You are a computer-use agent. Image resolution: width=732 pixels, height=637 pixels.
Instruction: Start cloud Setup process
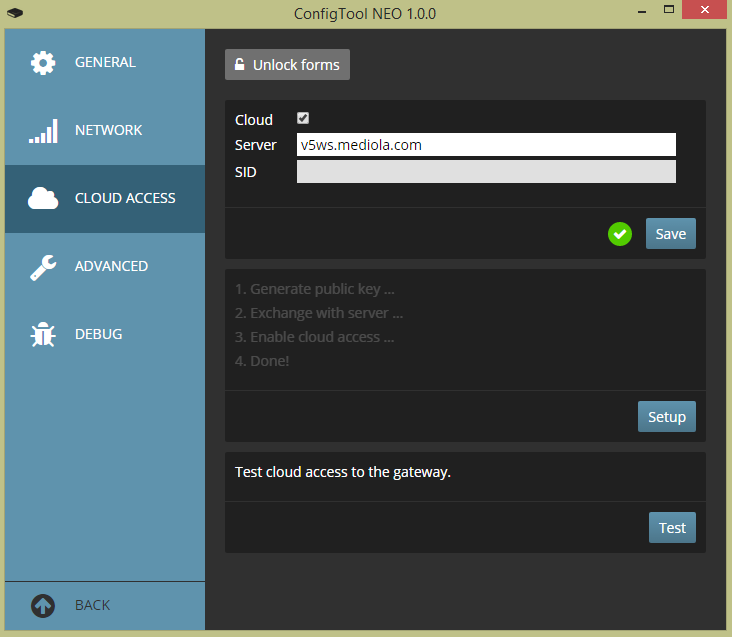click(x=666, y=417)
